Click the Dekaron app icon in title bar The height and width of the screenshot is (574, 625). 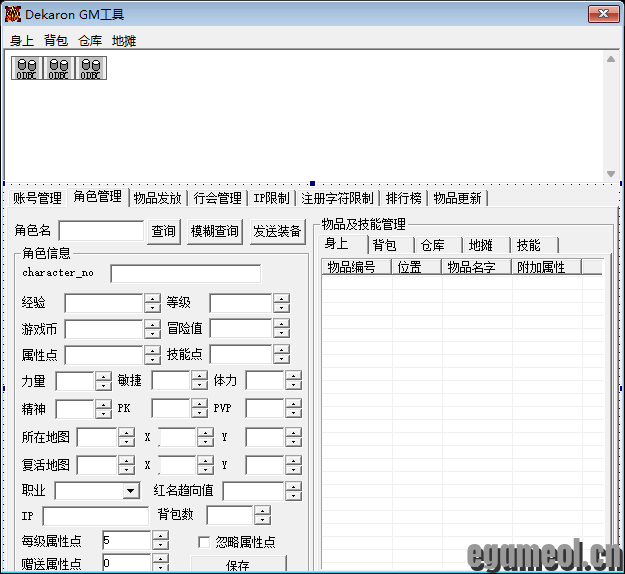13,14
